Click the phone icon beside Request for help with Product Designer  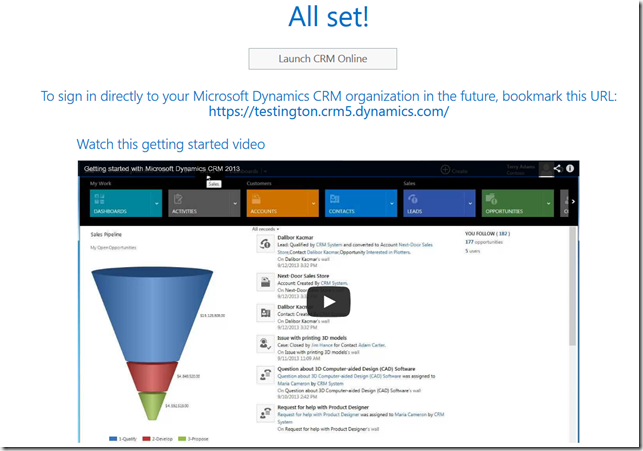tap(265, 412)
